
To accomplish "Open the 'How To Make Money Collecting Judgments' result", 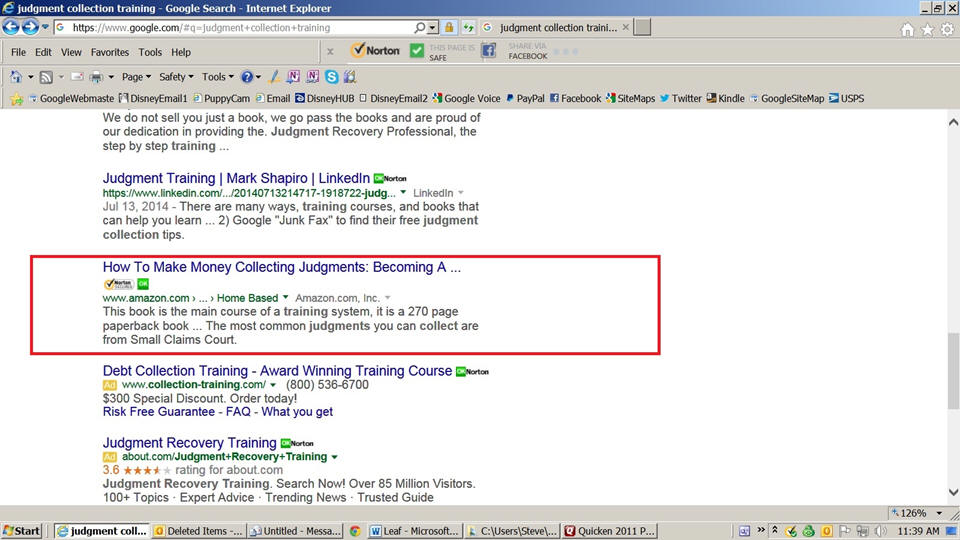I will [x=281, y=268].
